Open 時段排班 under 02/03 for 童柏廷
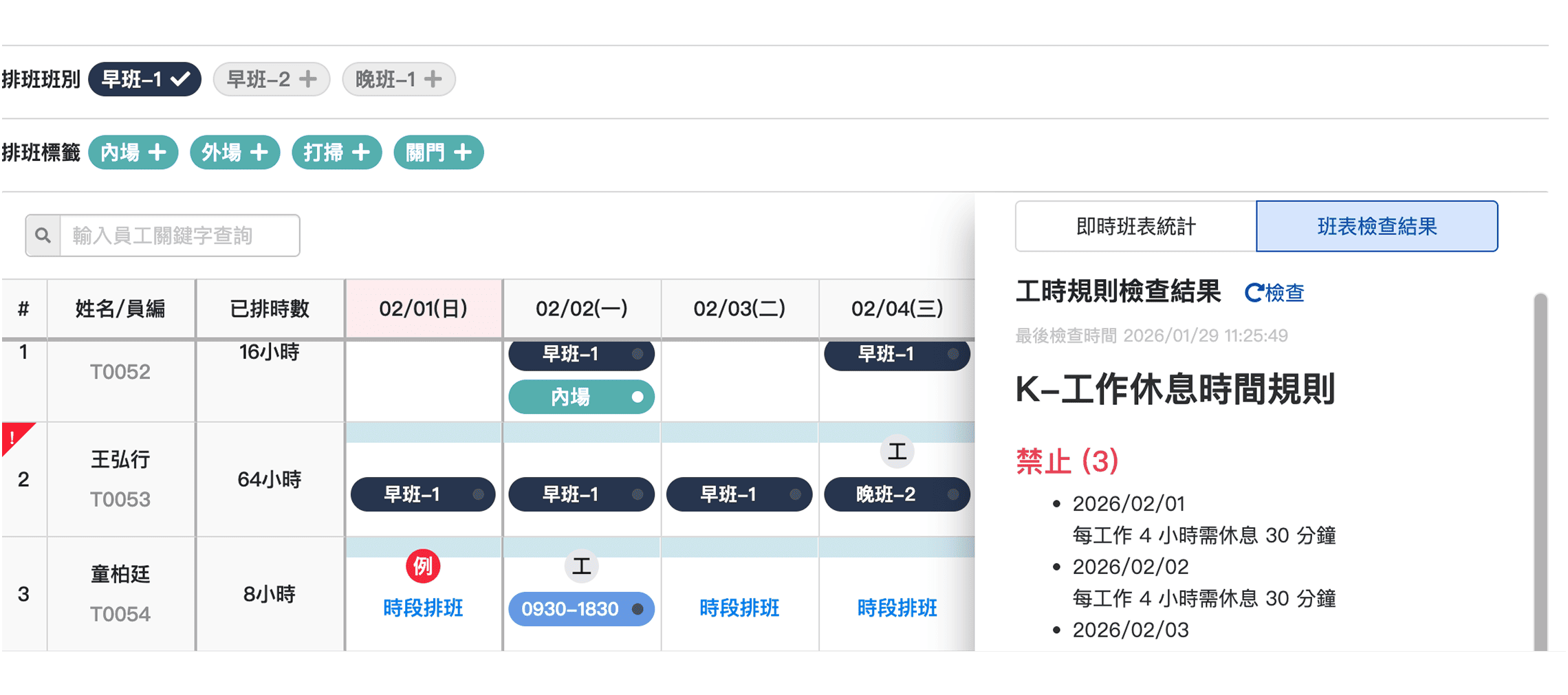This screenshot has width=1568, height=695. tap(739, 608)
